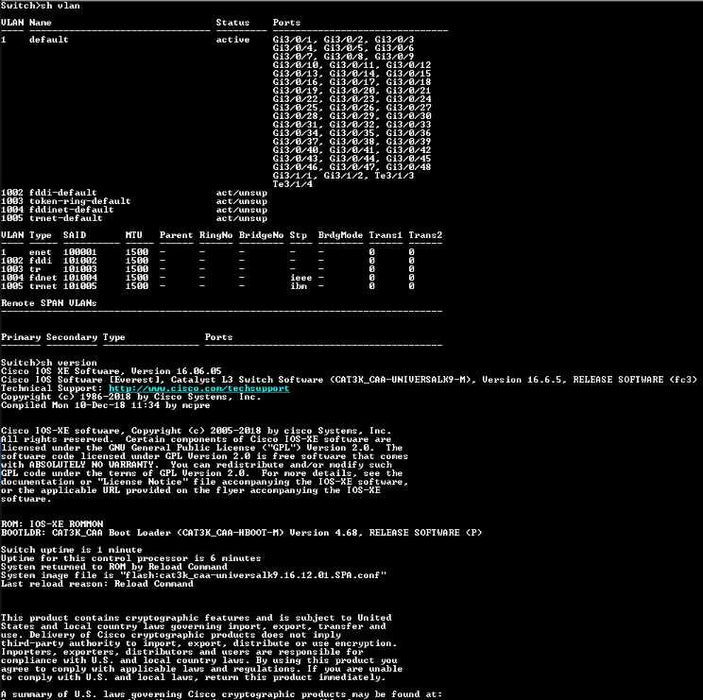Click port Gi3/0/48 in the list
703x700 pixels.
pyautogui.click(x=408, y=167)
